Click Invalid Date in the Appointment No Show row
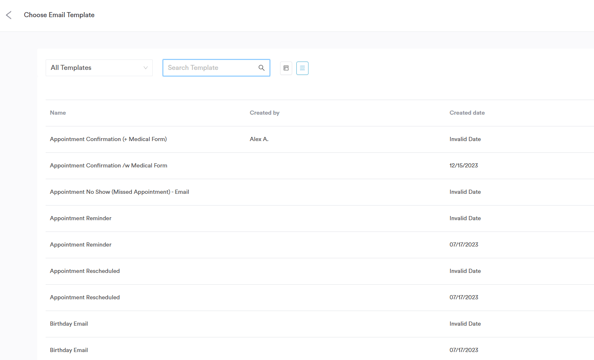 pos(465,192)
